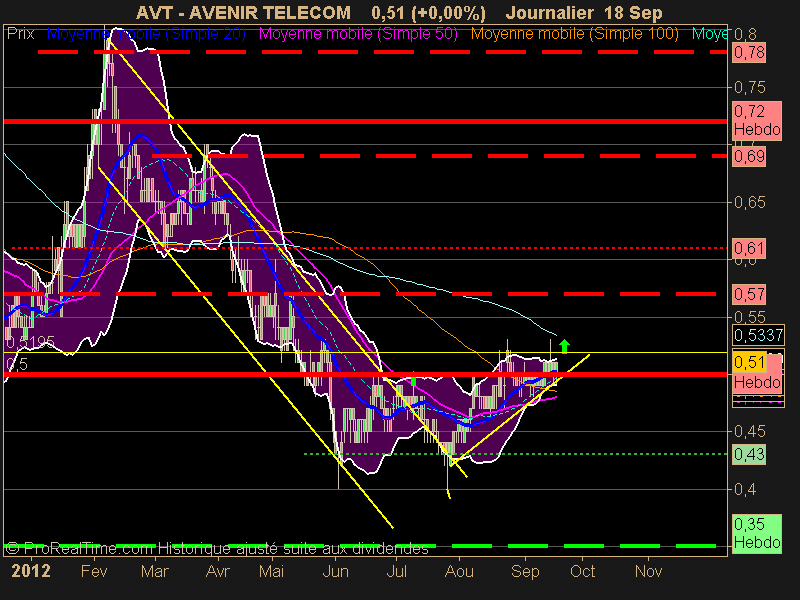The width and height of the screenshot is (800, 600).
Task: Click the Mai month label
Action: click(x=271, y=571)
